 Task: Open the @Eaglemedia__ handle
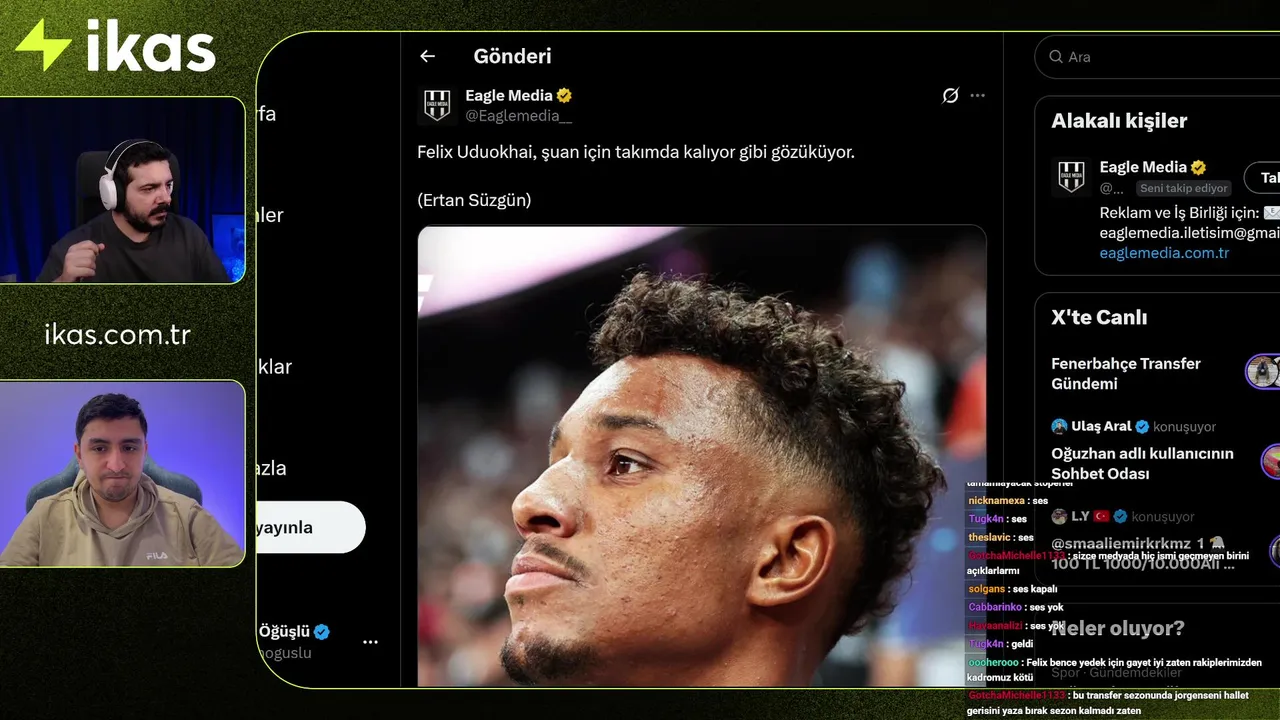(518, 117)
